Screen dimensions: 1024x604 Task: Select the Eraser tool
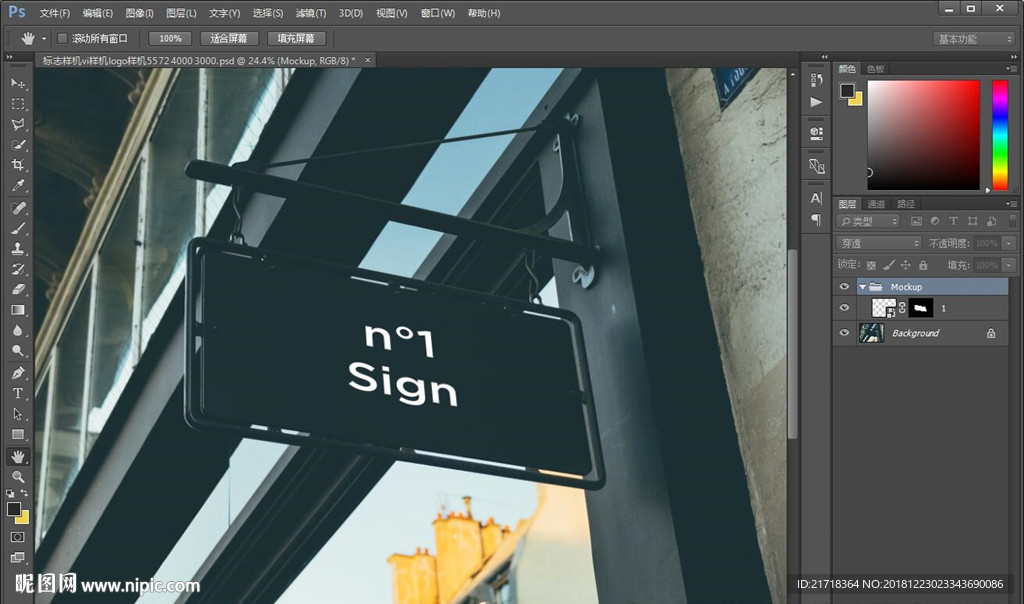(18, 289)
